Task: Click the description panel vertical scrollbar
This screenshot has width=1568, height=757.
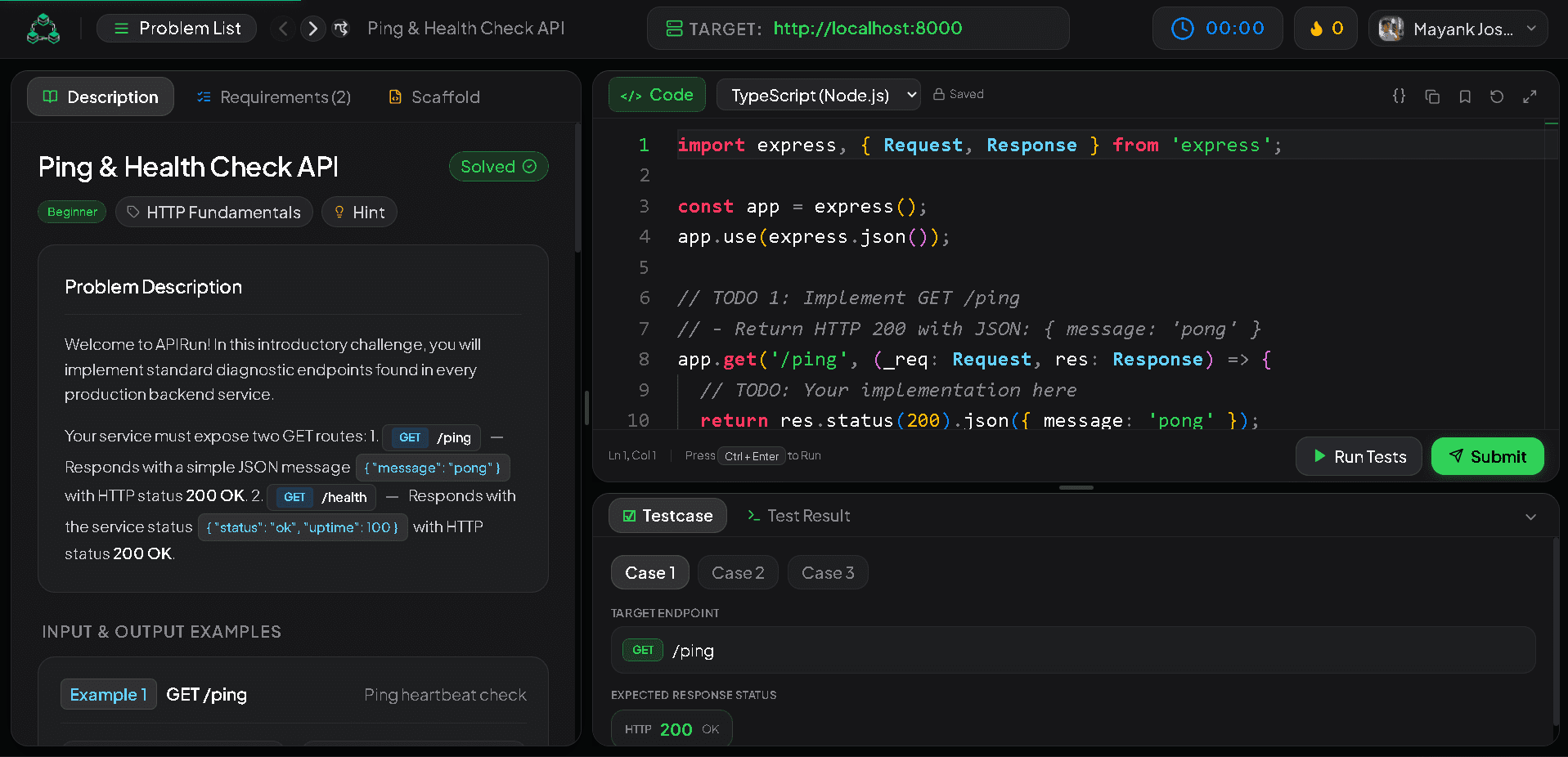Action: 577,188
